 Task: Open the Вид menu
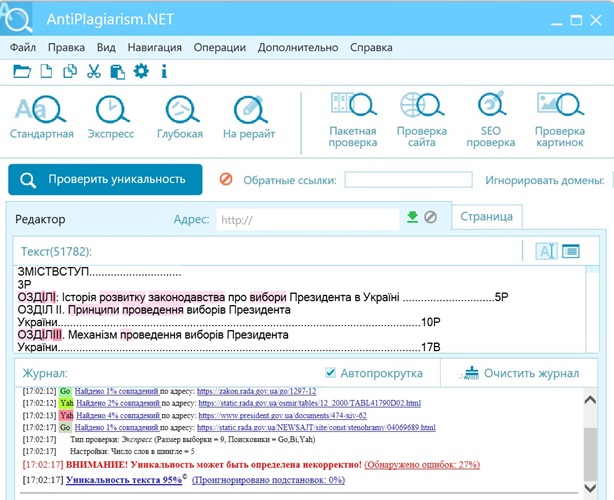106,47
